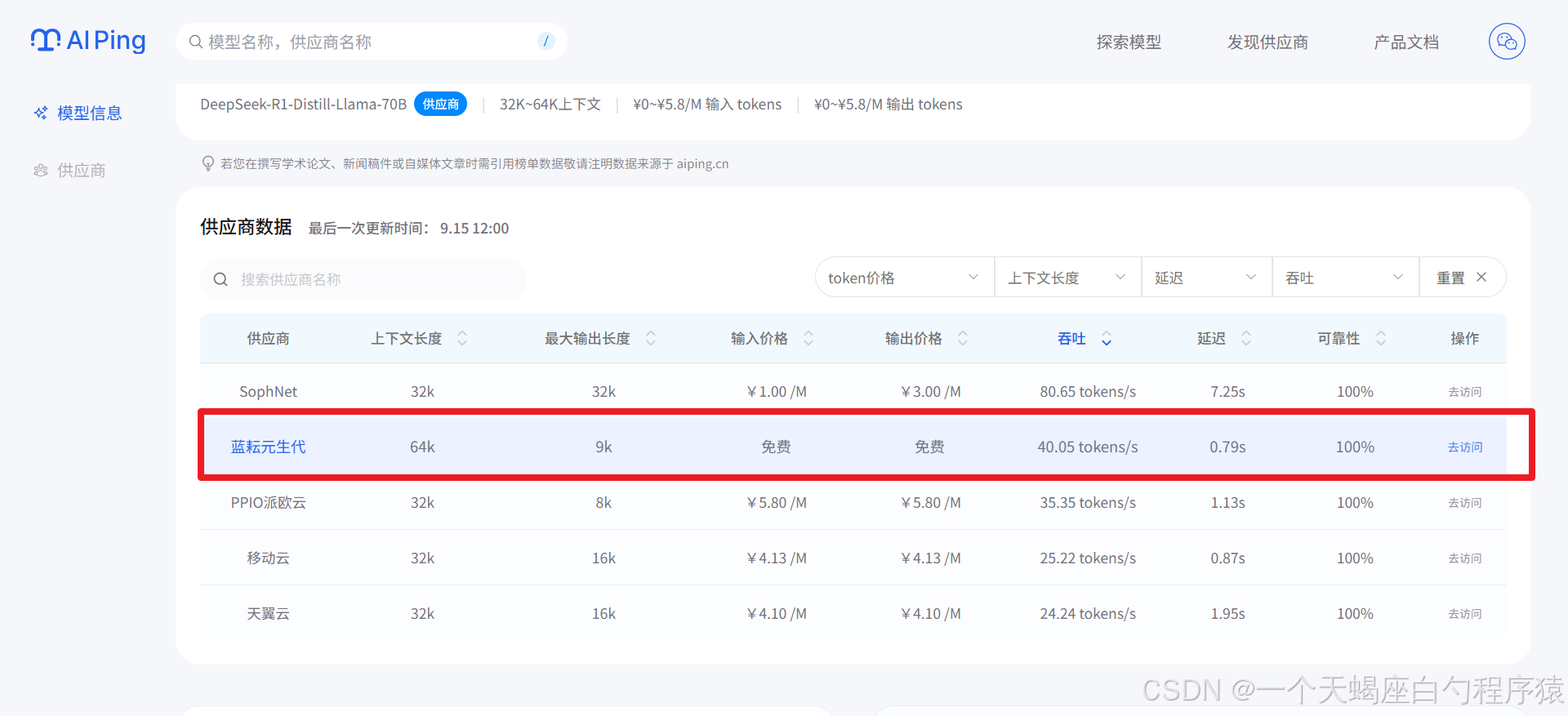Viewport: 1568px width, 716px height.
Task: Sort by 延迟 column arrows
Action: [1246, 338]
